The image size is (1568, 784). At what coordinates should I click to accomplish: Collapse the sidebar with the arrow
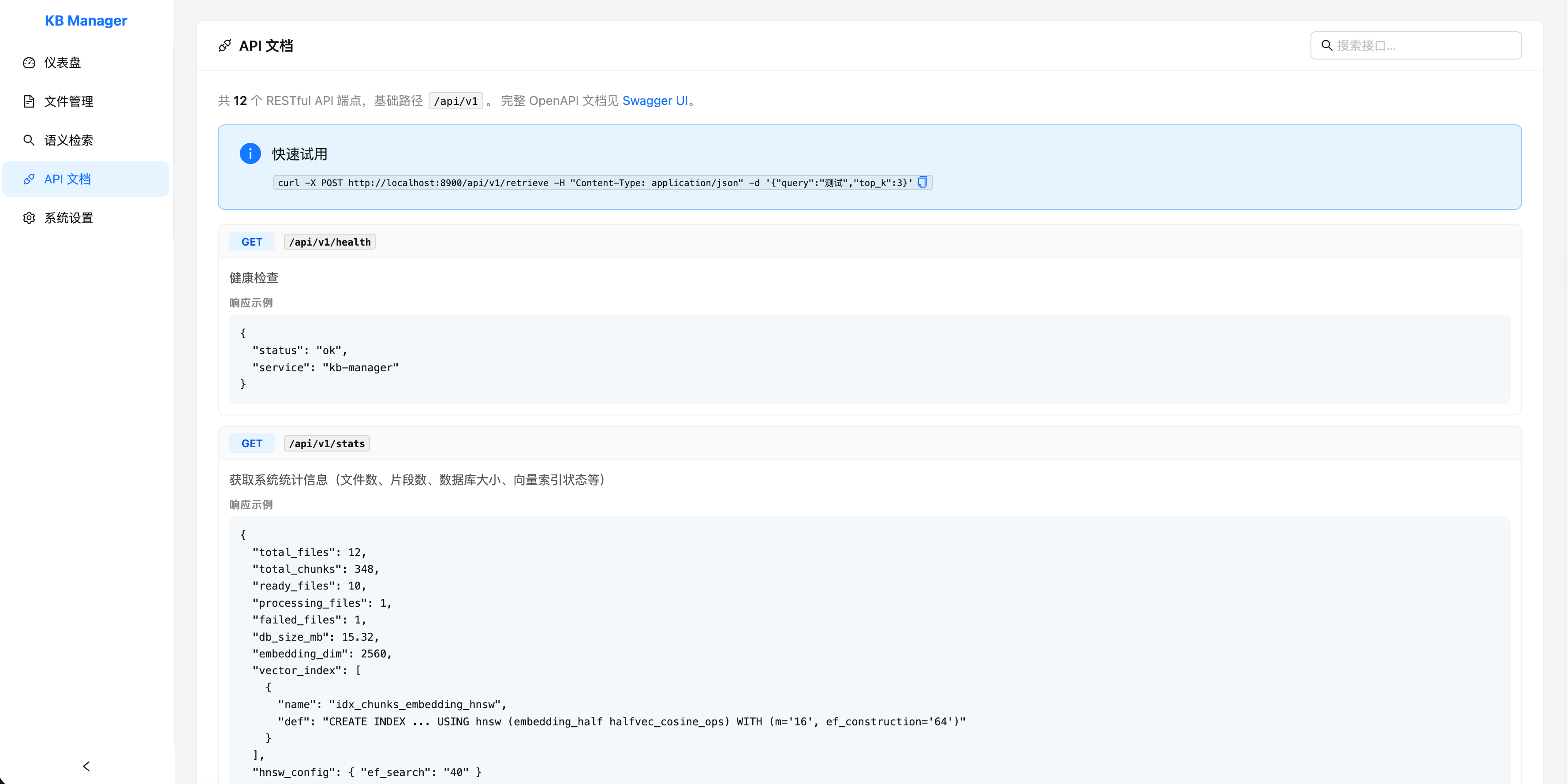coord(86,766)
